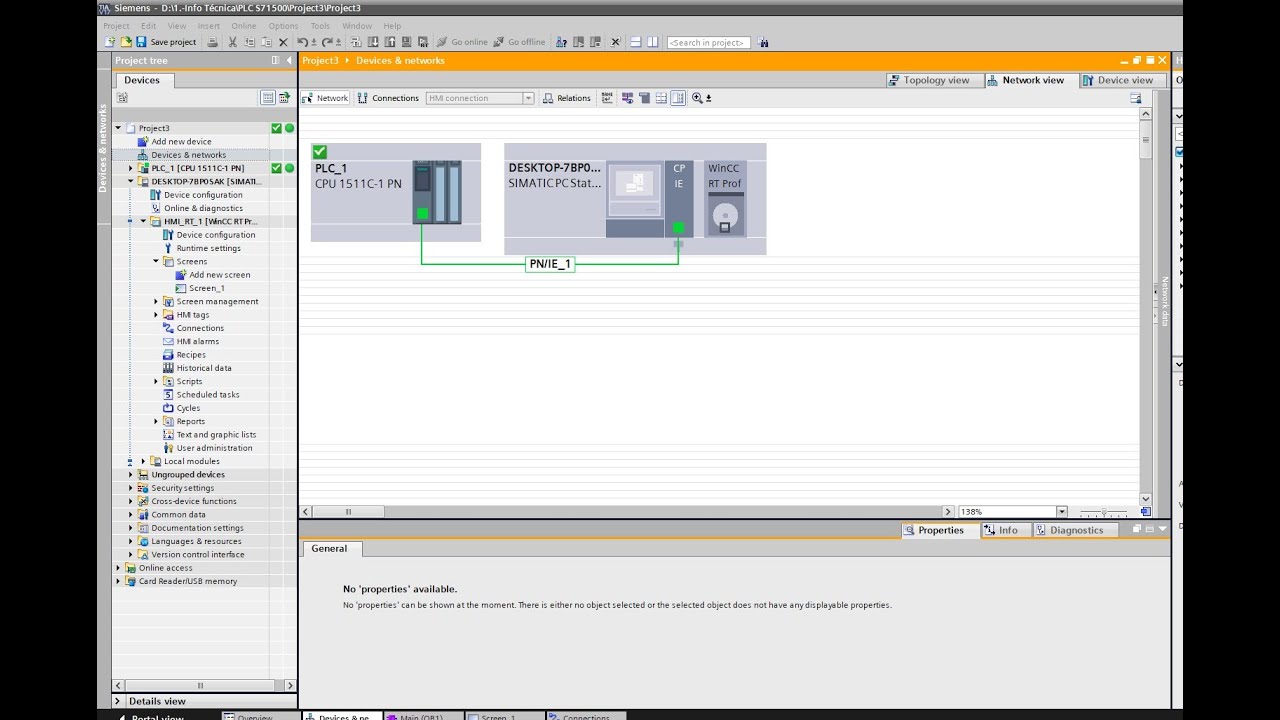Click the WinCC RT Prof module

point(725,199)
